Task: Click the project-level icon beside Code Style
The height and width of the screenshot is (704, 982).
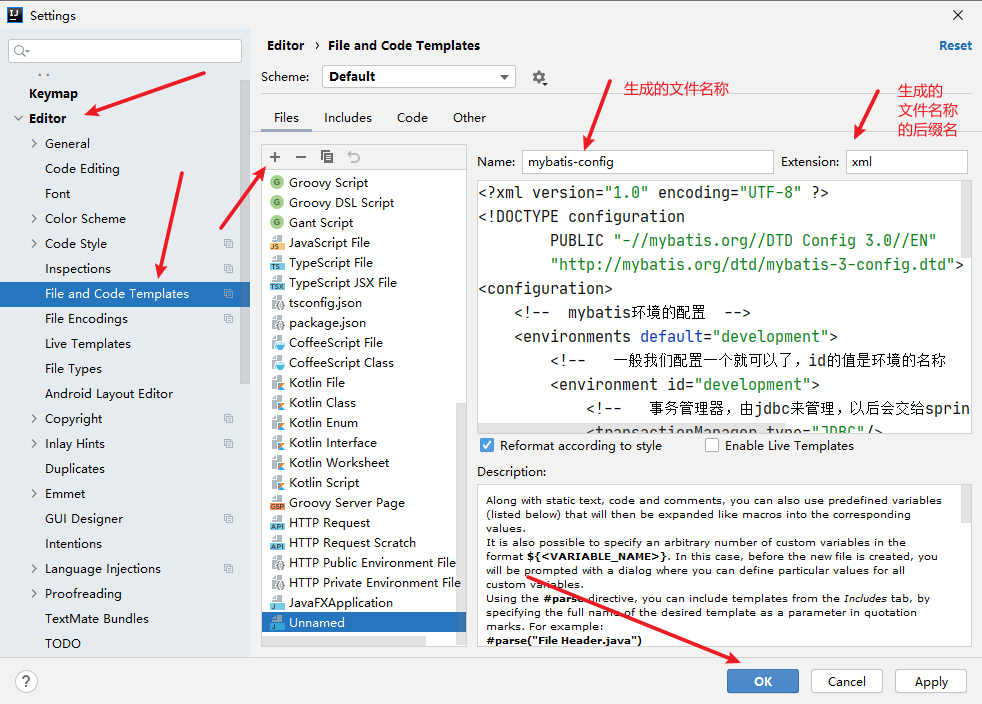Action: coord(229,244)
